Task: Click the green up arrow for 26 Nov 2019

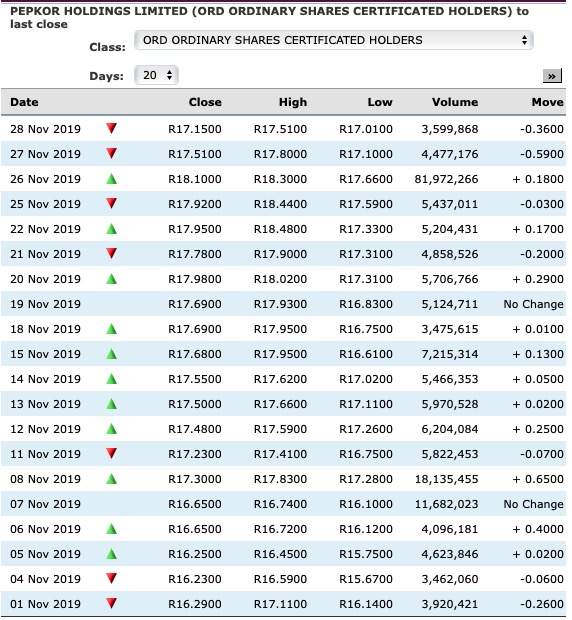Action: pos(111,179)
